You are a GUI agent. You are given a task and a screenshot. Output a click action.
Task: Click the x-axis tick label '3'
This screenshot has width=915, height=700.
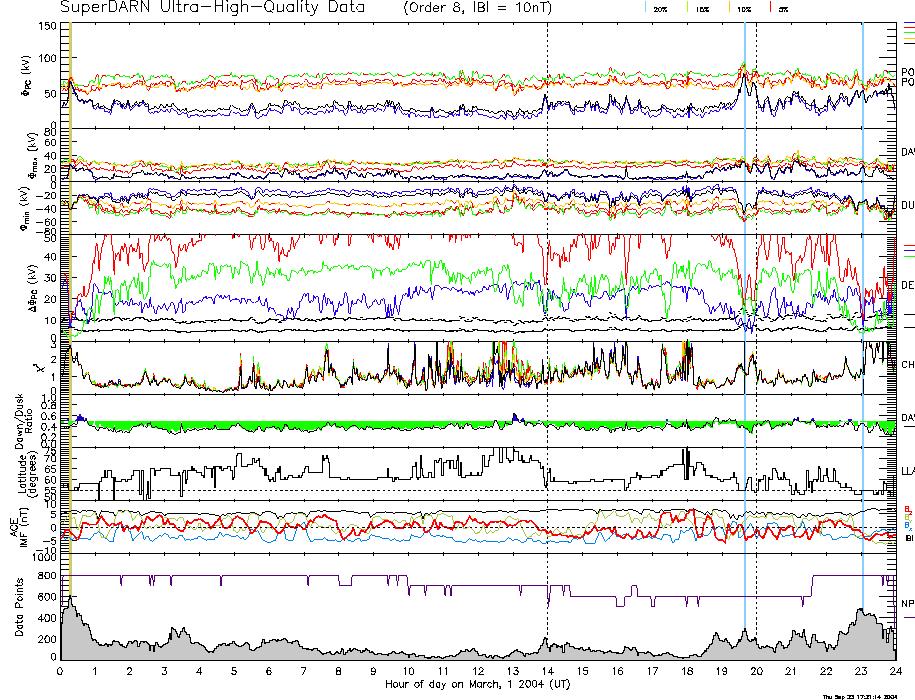[x=165, y=671]
